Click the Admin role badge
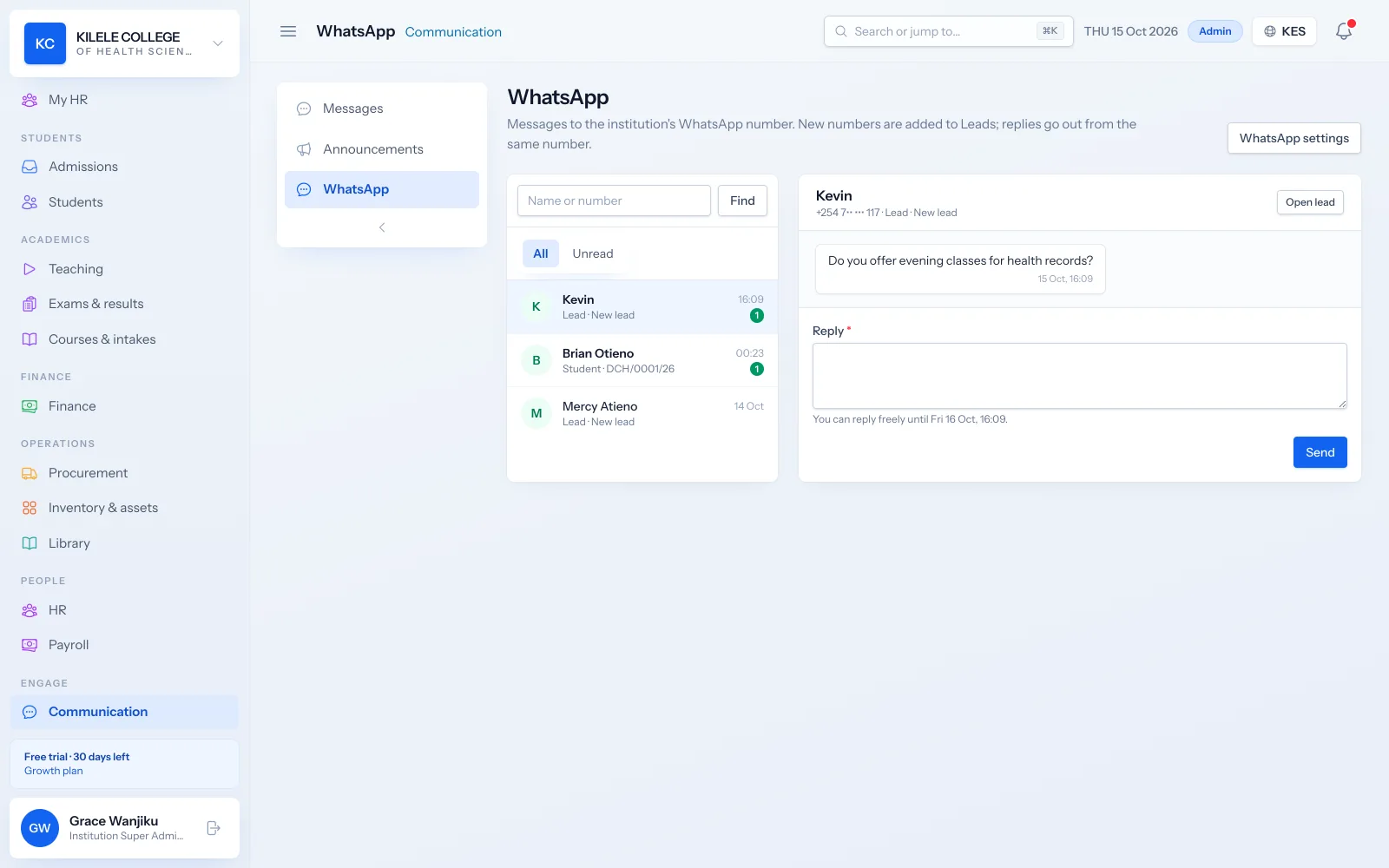This screenshot has height=868, width=1389. [1215, 31]
